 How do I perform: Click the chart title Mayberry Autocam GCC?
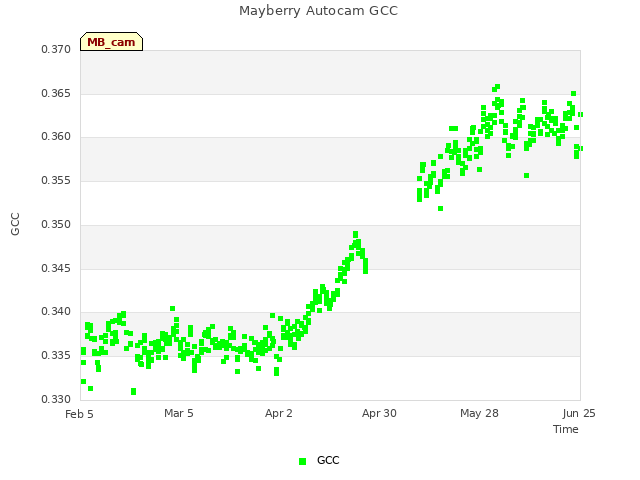318,11
